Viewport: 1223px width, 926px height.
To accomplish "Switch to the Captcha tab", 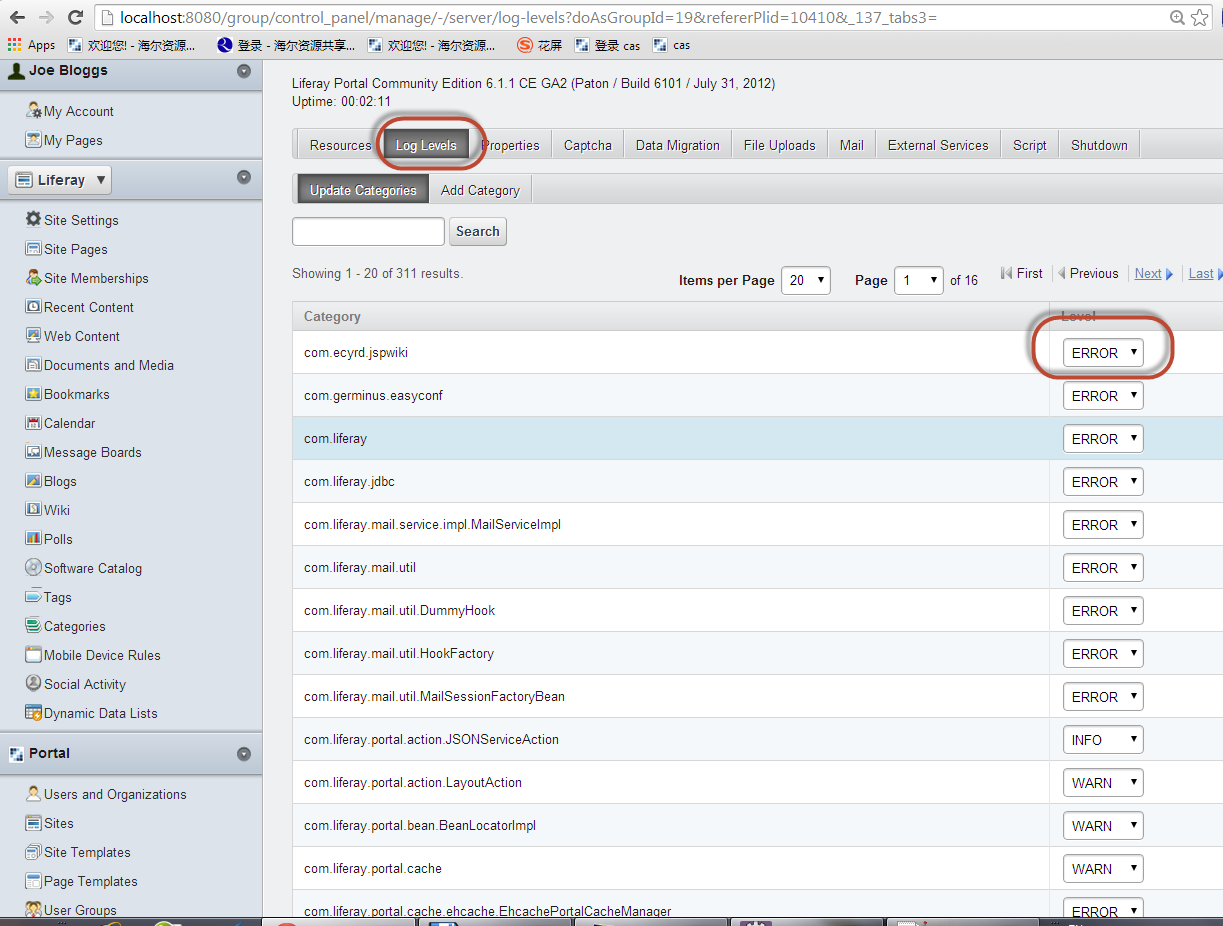I will 588,145.
